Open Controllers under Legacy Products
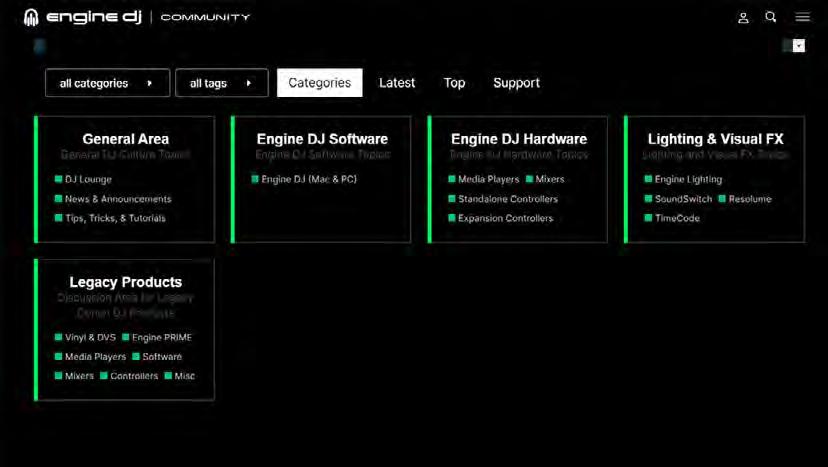Screen dimensions: 828x467 coord(129,376)
